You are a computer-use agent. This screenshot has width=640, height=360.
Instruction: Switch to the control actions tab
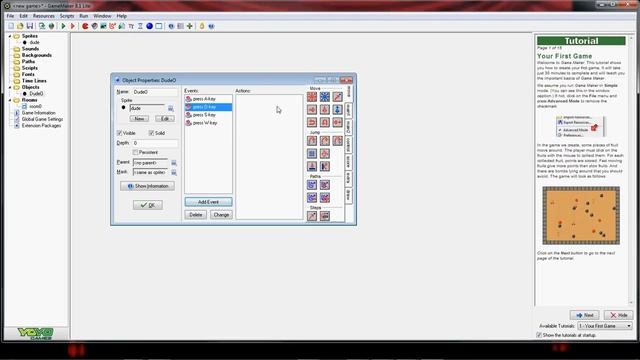pyautogui.click(x=349, y=144)
